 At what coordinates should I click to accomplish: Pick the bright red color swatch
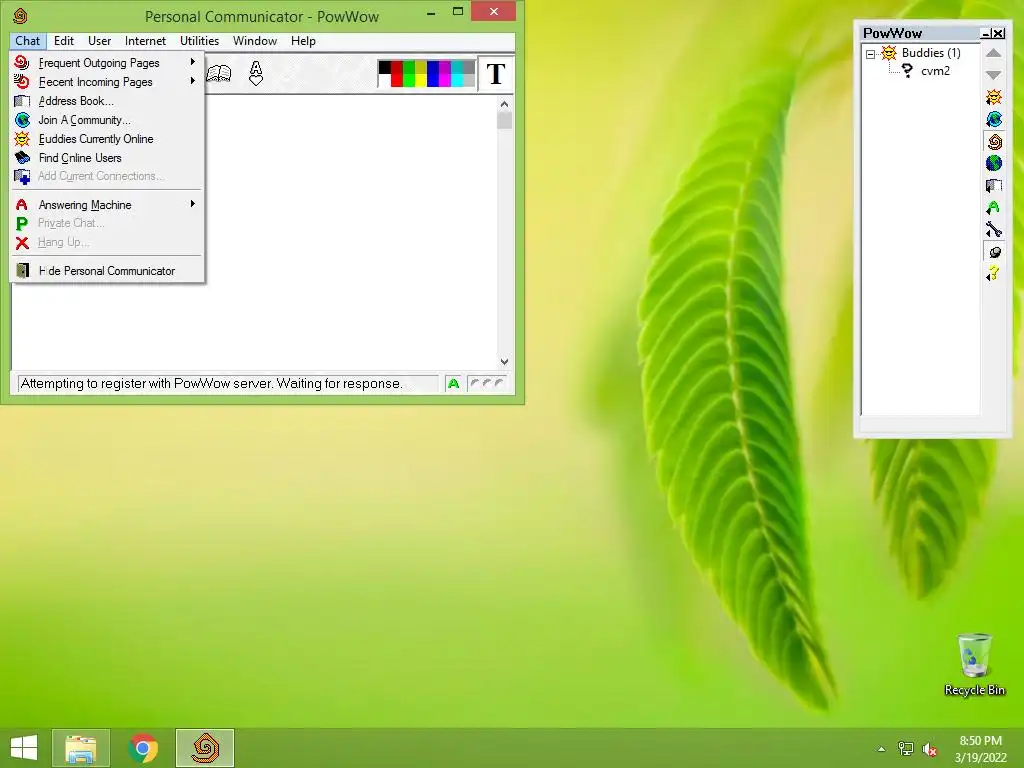pyautogui.click(x=396, y=80)
